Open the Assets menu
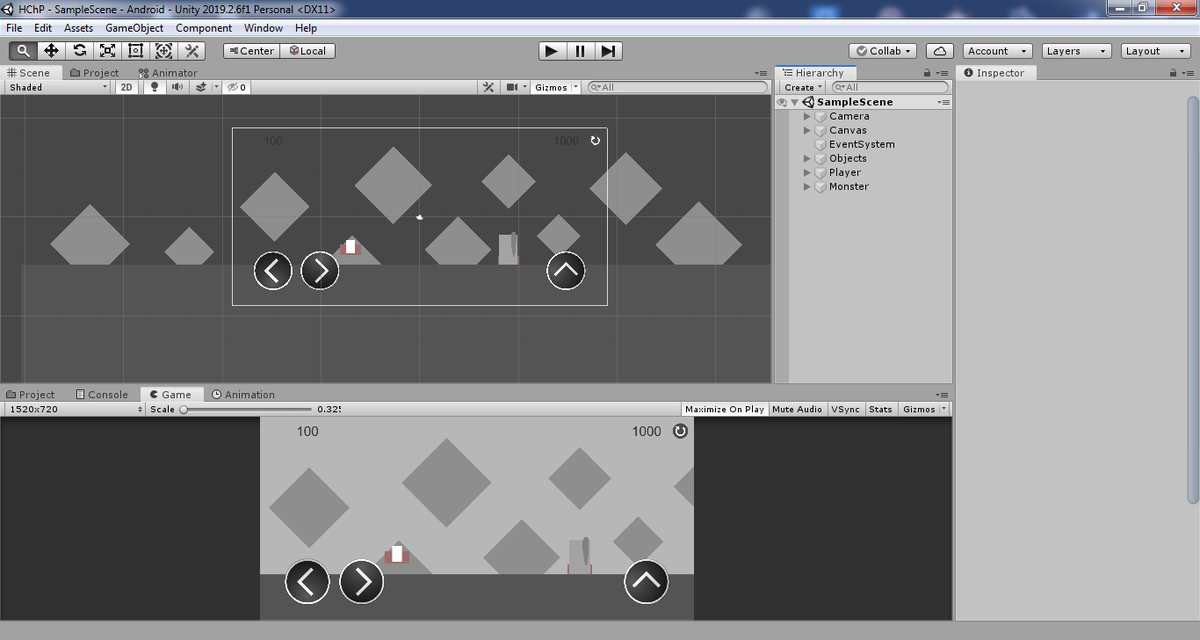 point(78,28)
